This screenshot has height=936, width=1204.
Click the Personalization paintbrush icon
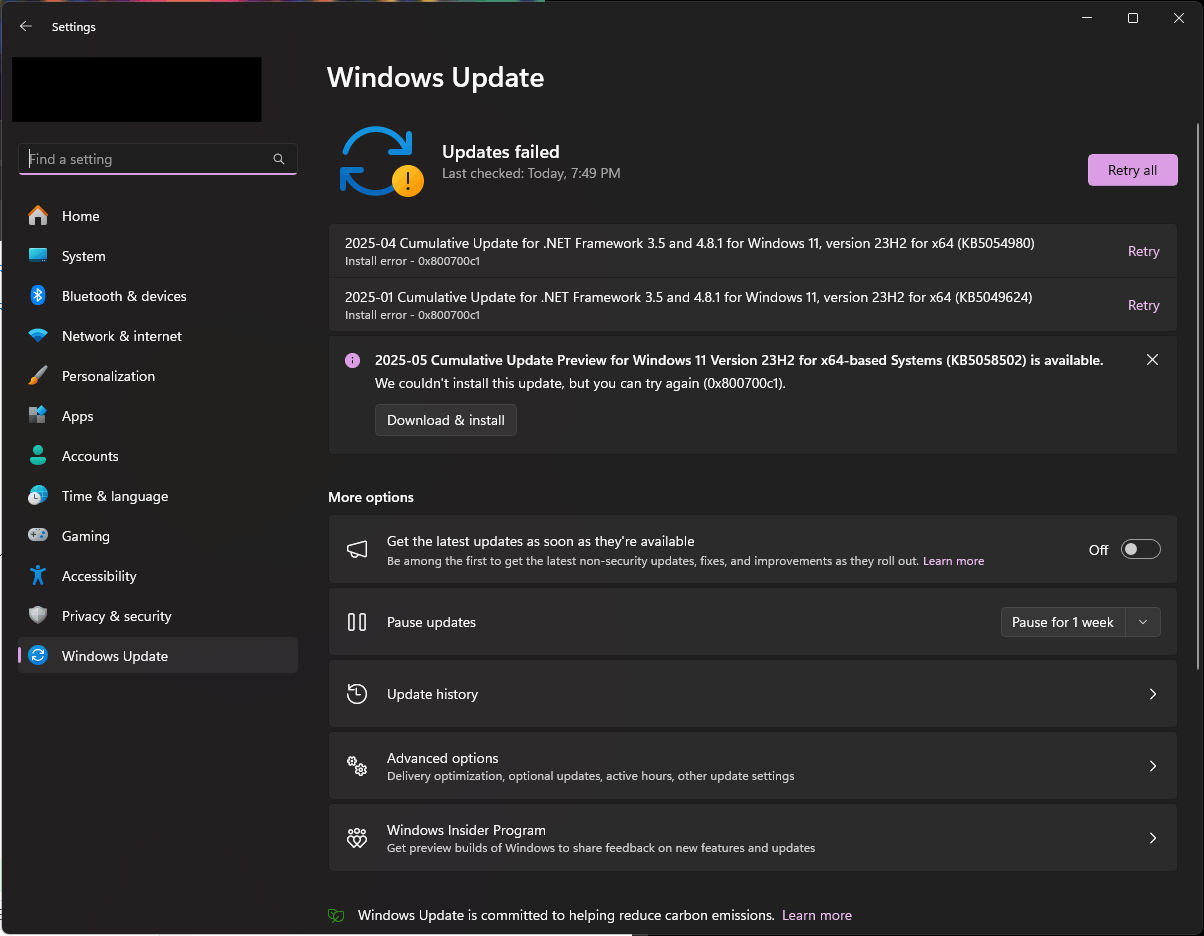pyautogui.click(x=38, y=376)
